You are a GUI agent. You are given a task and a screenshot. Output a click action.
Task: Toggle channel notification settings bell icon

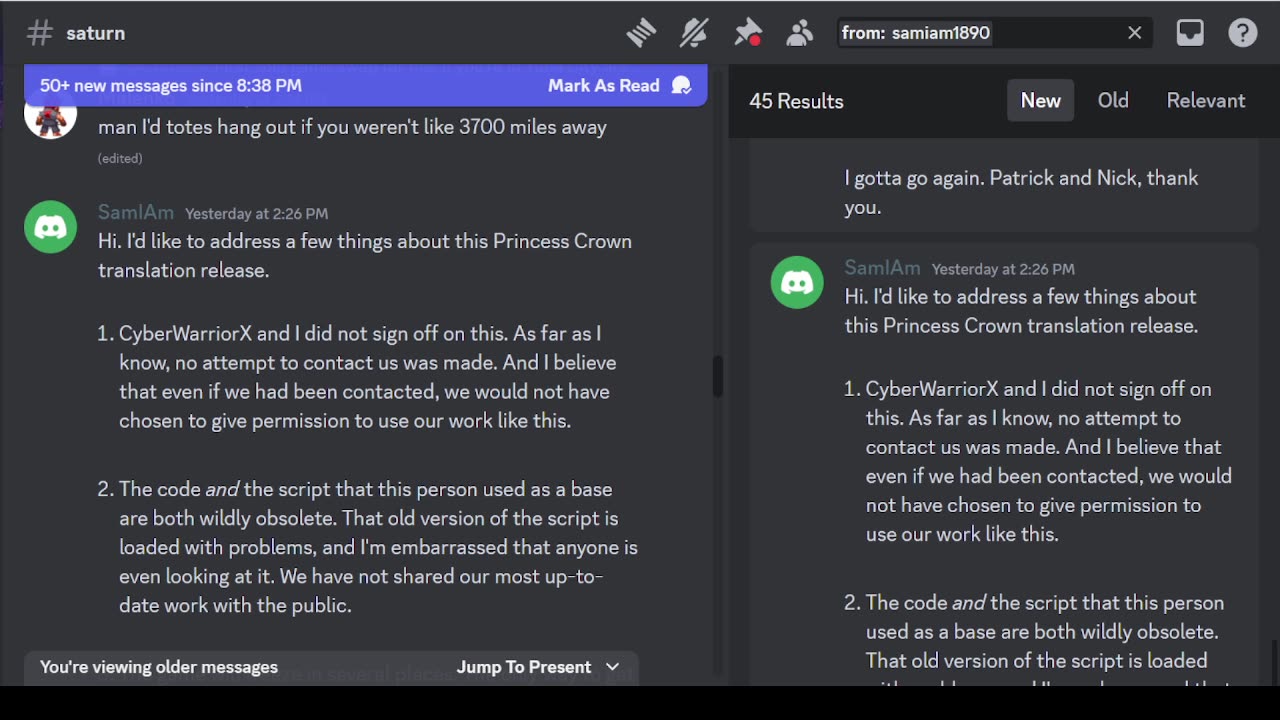[694, 33]
